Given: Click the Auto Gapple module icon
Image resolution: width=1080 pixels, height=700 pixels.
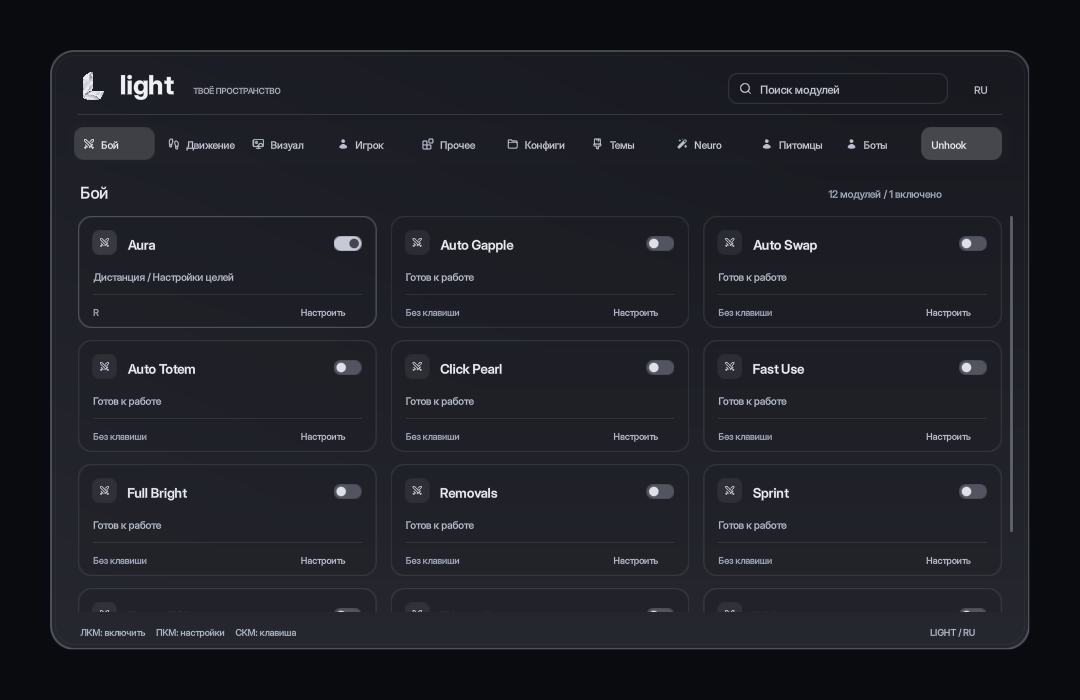Looking at the screenshot, I should (x=417, y=243).
